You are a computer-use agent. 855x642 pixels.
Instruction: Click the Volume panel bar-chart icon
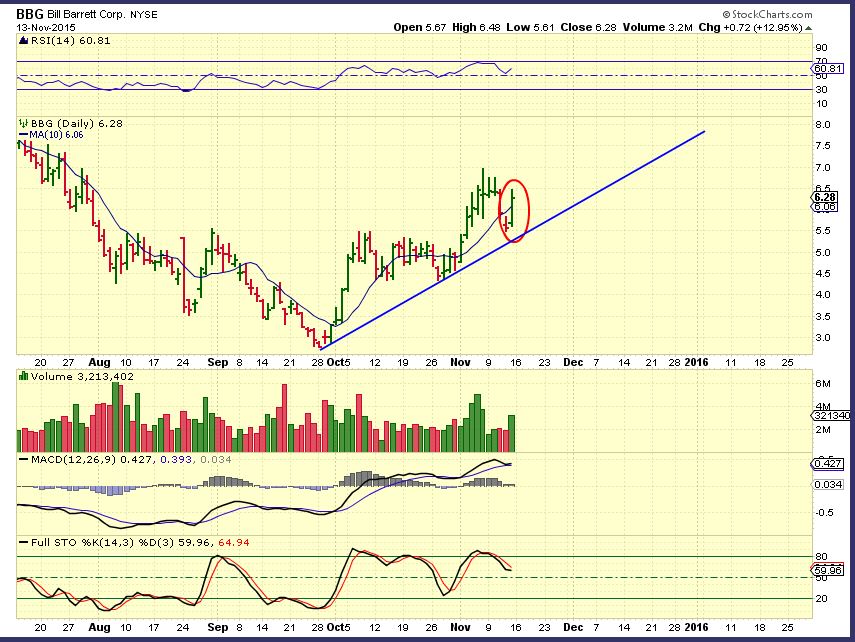click(x=23, y=376)
